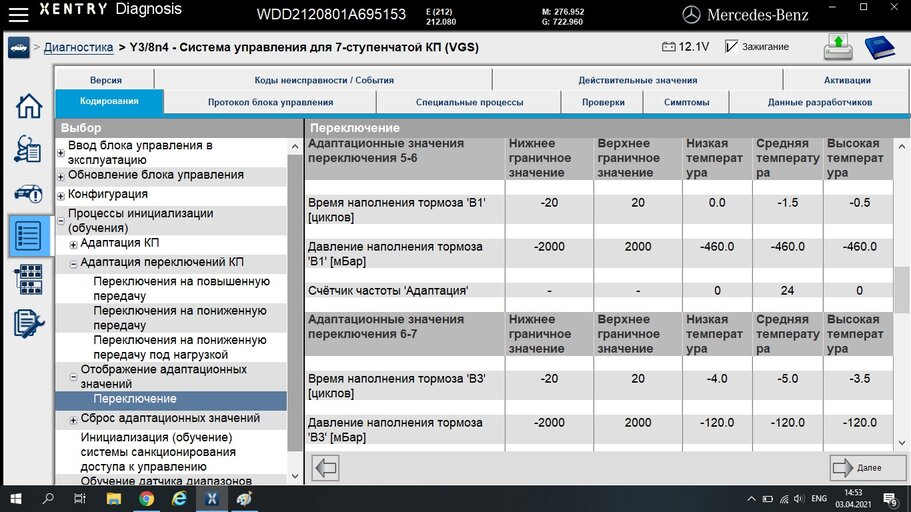This screenshot has width=911, height=512.
Task: Click the print/export icon with green arrow
Action: click(838, 47)
